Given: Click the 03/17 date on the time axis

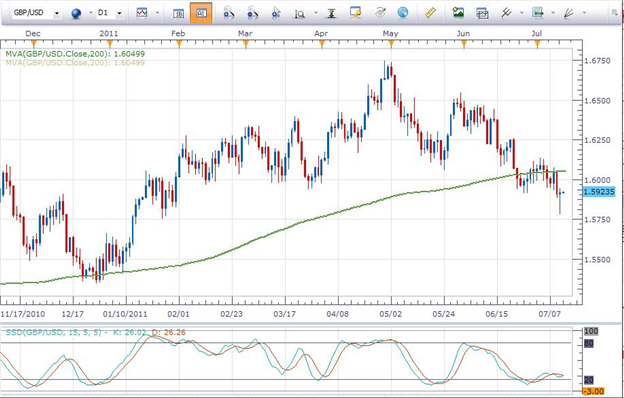Looking at the screenshot, I should coord(285,314).
